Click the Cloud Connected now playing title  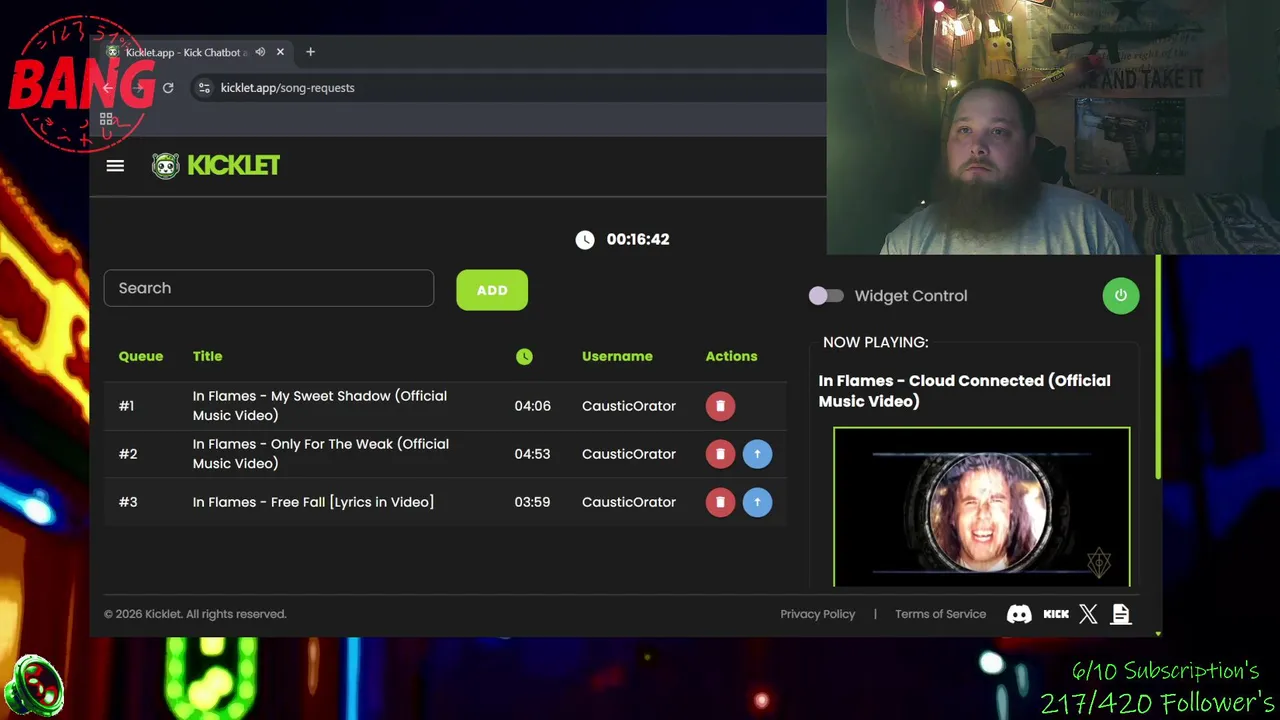(964, 391)
